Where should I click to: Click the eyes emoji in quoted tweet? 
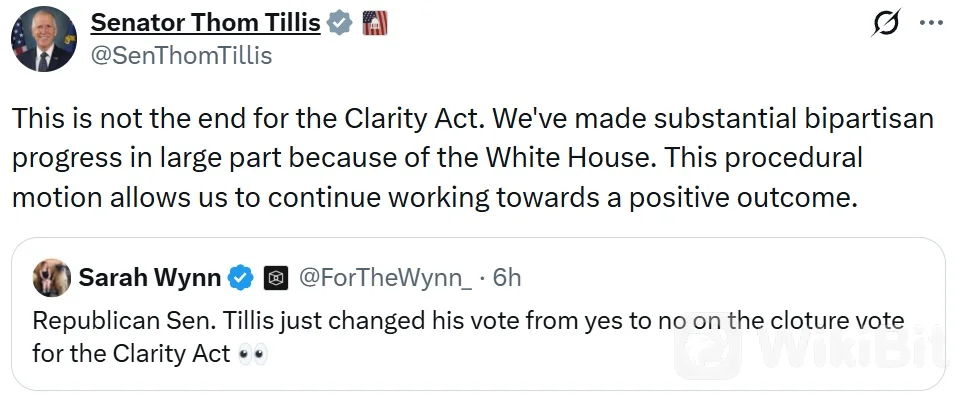[x=253, y=355]
